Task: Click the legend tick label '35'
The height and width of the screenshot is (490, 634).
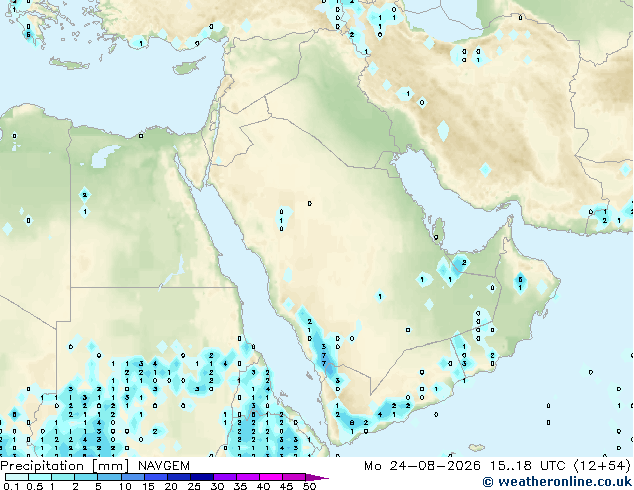Action: pos(240,486)
